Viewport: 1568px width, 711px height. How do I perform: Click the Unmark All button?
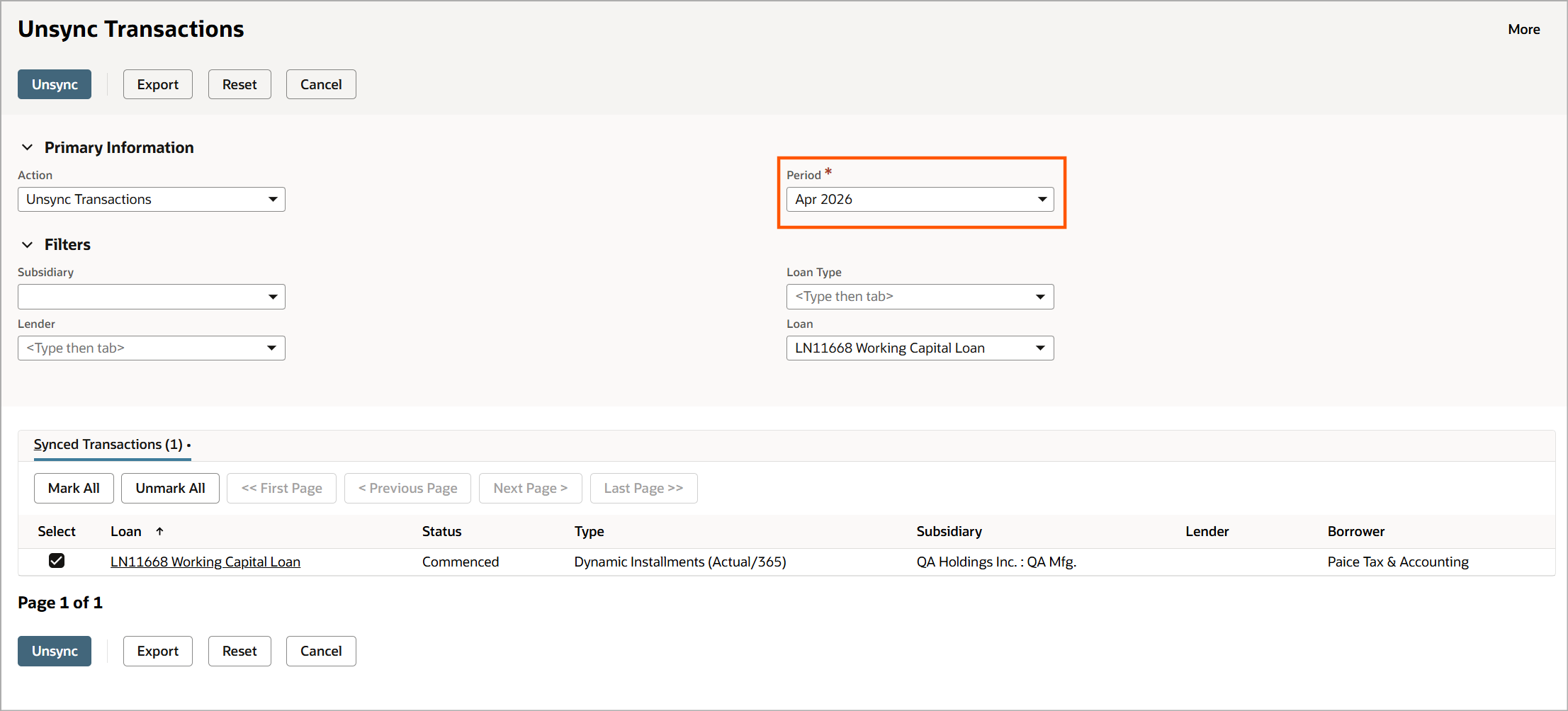click(170, 488)
